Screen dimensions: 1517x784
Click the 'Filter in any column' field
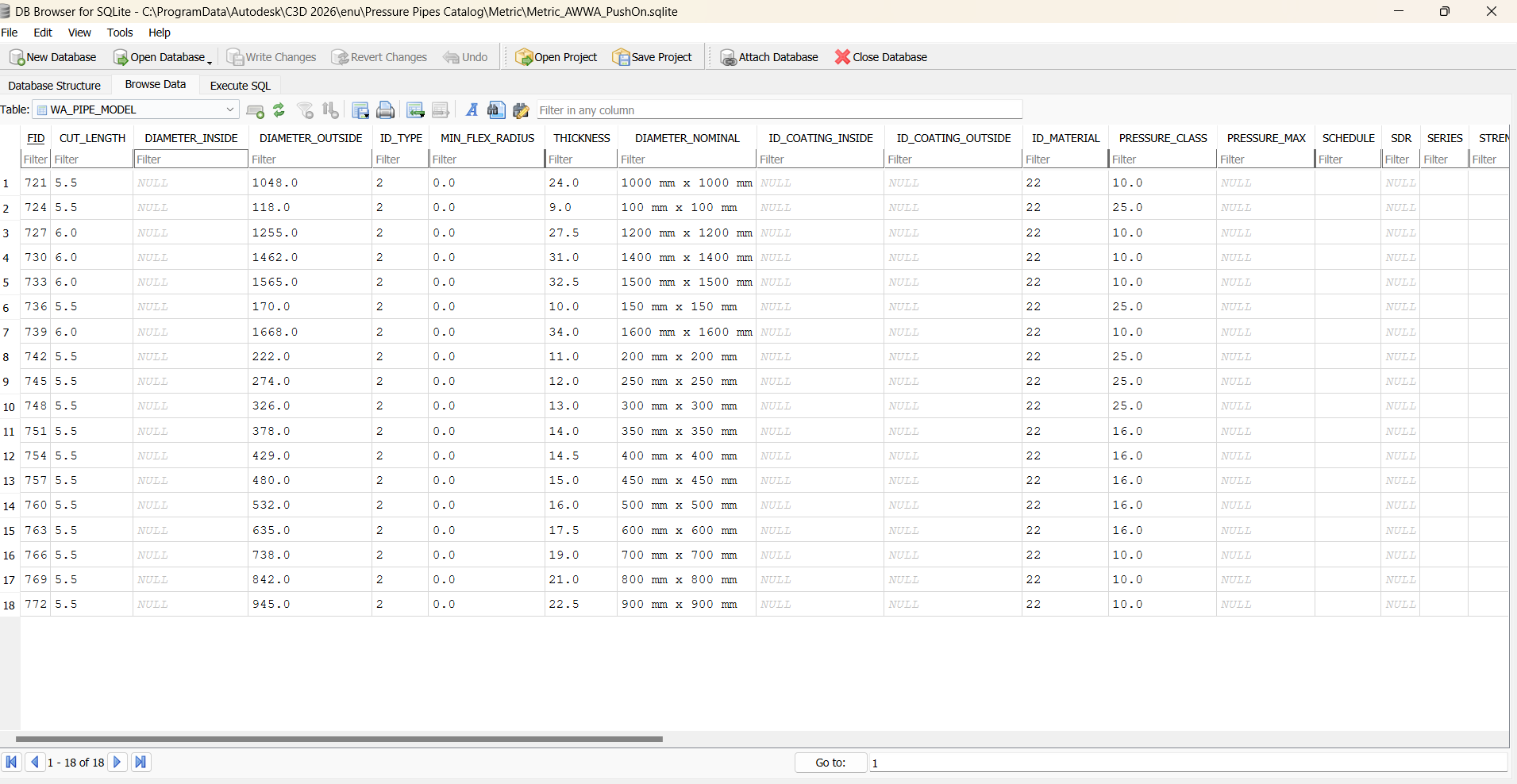pyautogui.click(x=780, y=110)
